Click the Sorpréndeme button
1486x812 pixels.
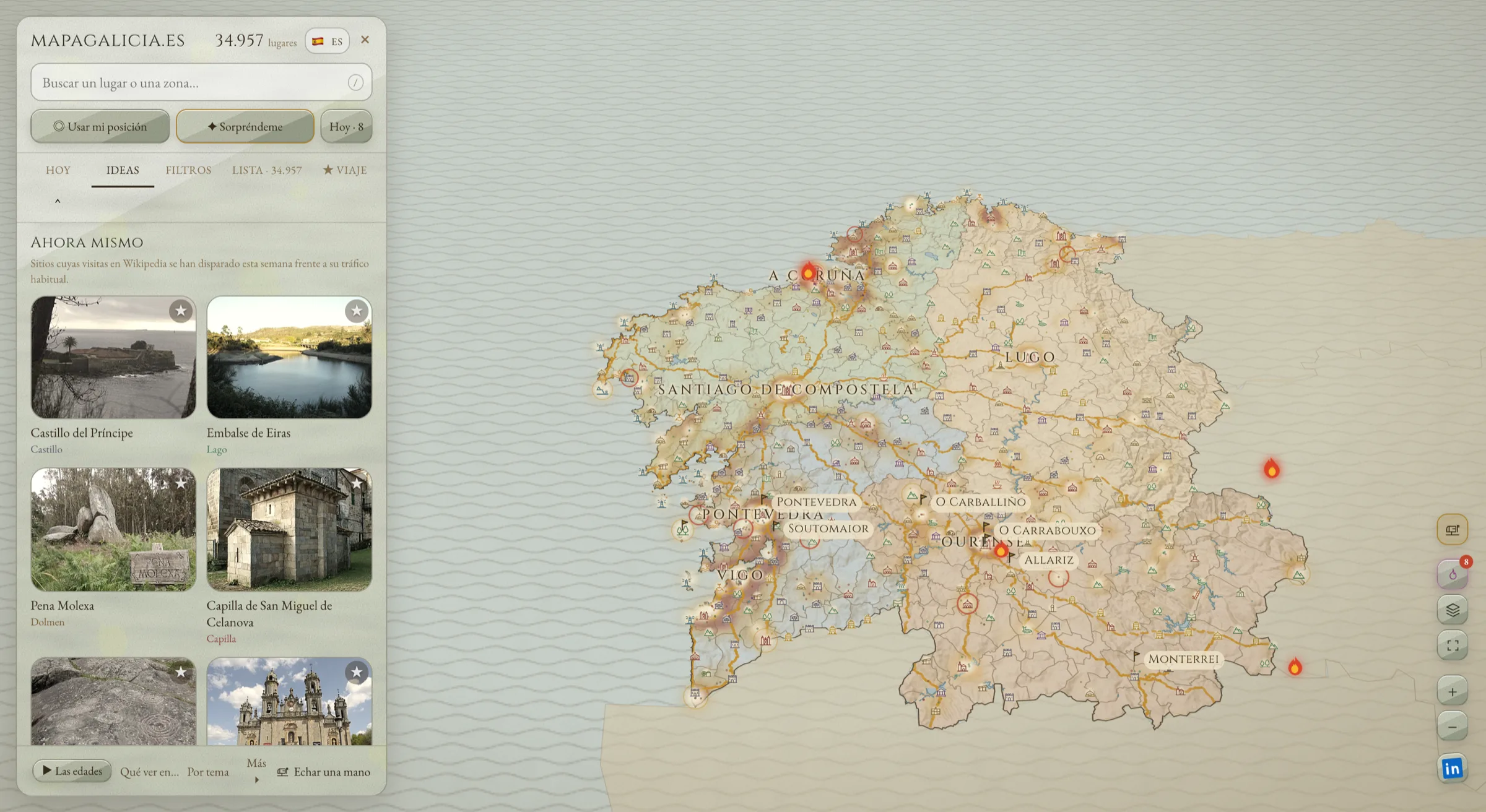[x=245, y=126]
